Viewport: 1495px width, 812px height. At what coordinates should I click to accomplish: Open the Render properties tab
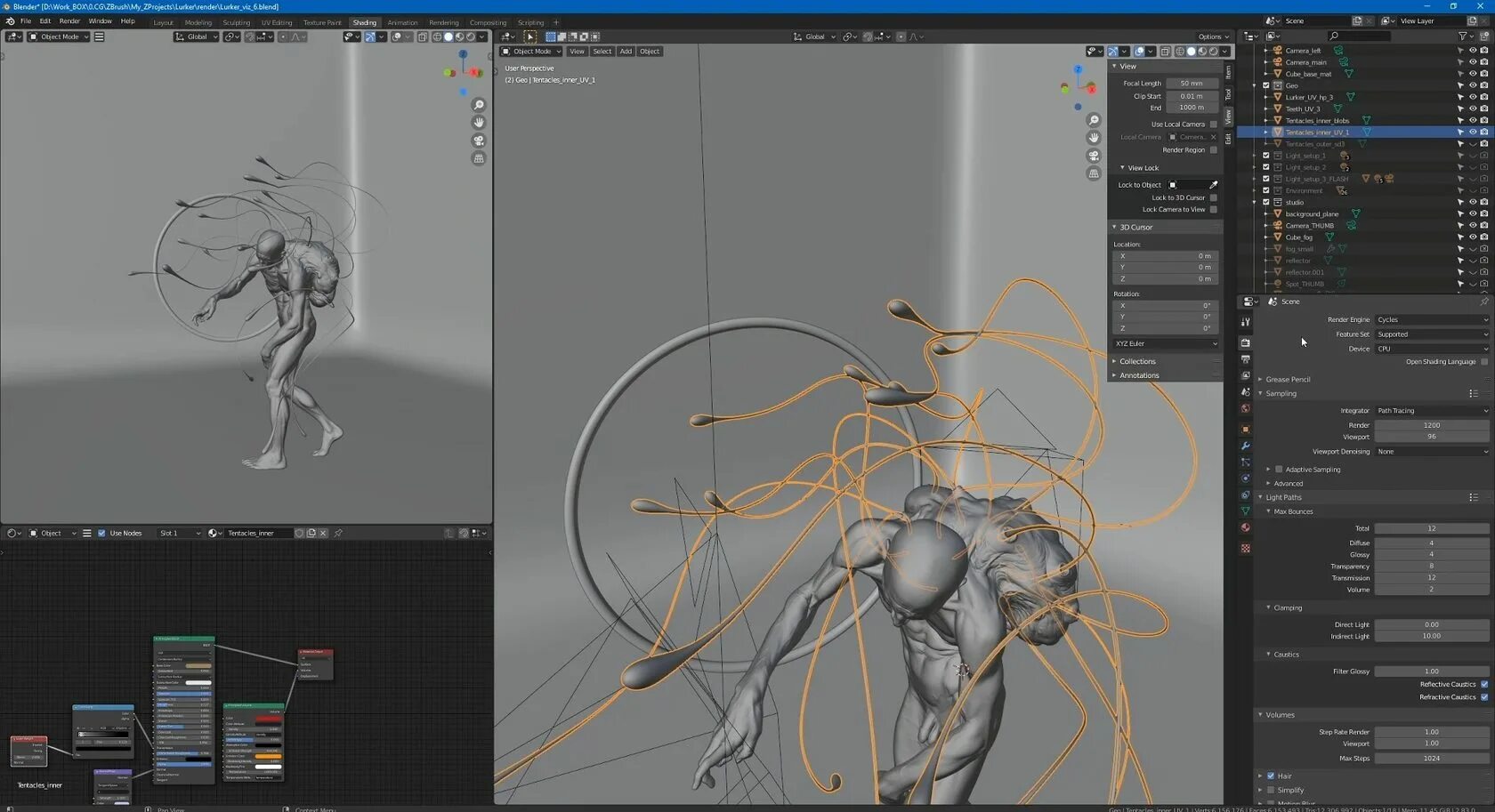click(1246, 342)
